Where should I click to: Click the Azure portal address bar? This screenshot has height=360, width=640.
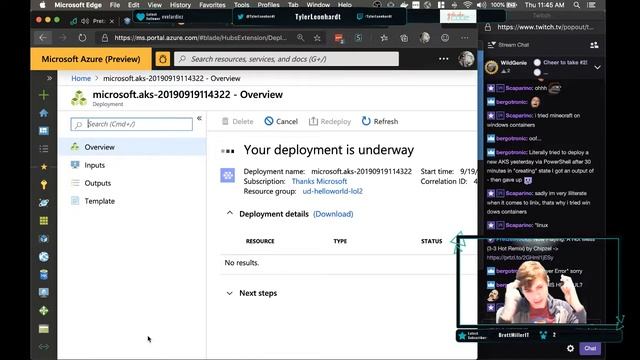click(x=200, y=38)
